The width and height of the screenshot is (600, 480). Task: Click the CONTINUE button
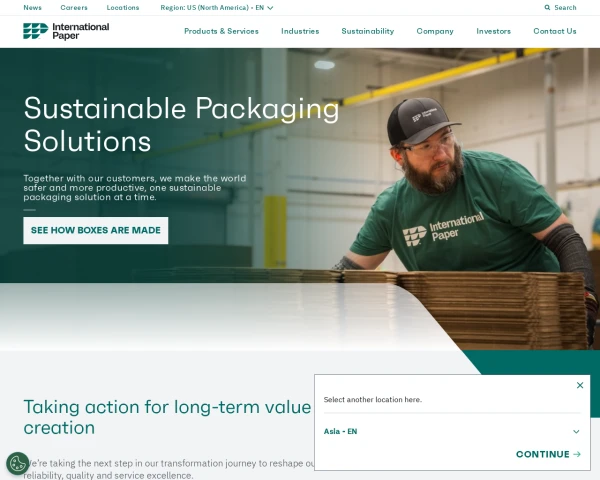click(548, 454)
